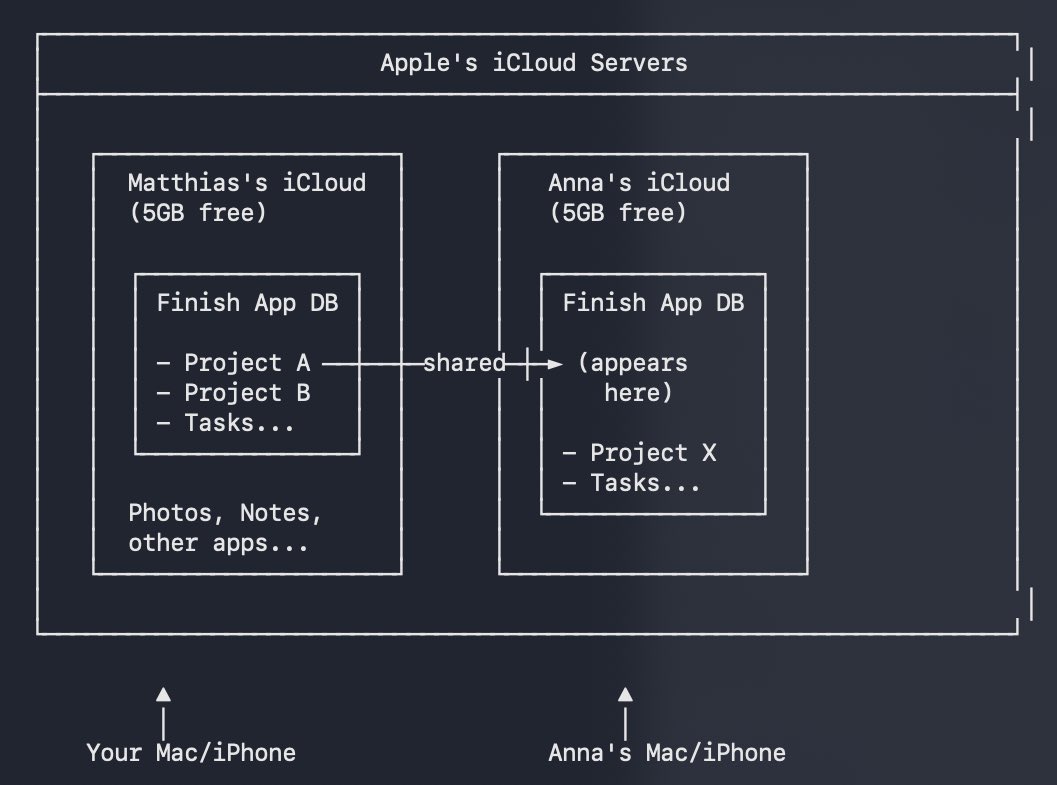Select the "Anna's iCloud" heading
The height and width of the screenshot is (785, 1057).
tap(639, 183)
